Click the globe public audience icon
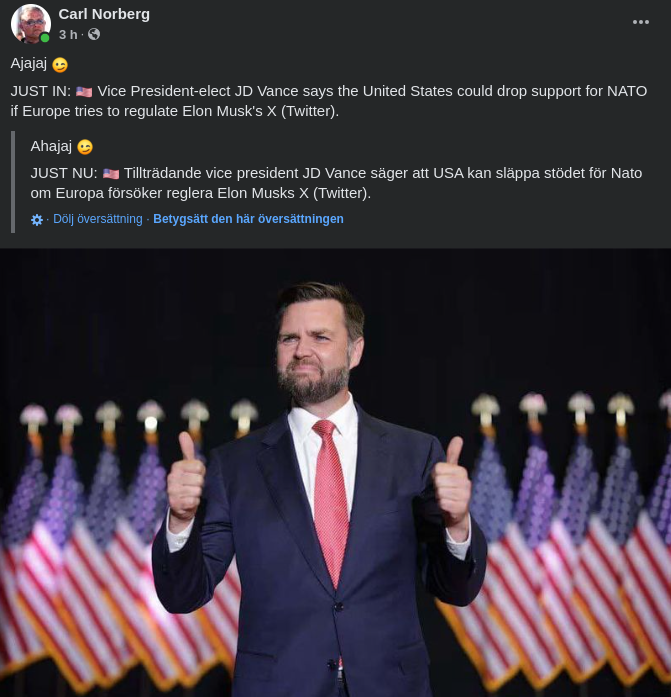 94,34
